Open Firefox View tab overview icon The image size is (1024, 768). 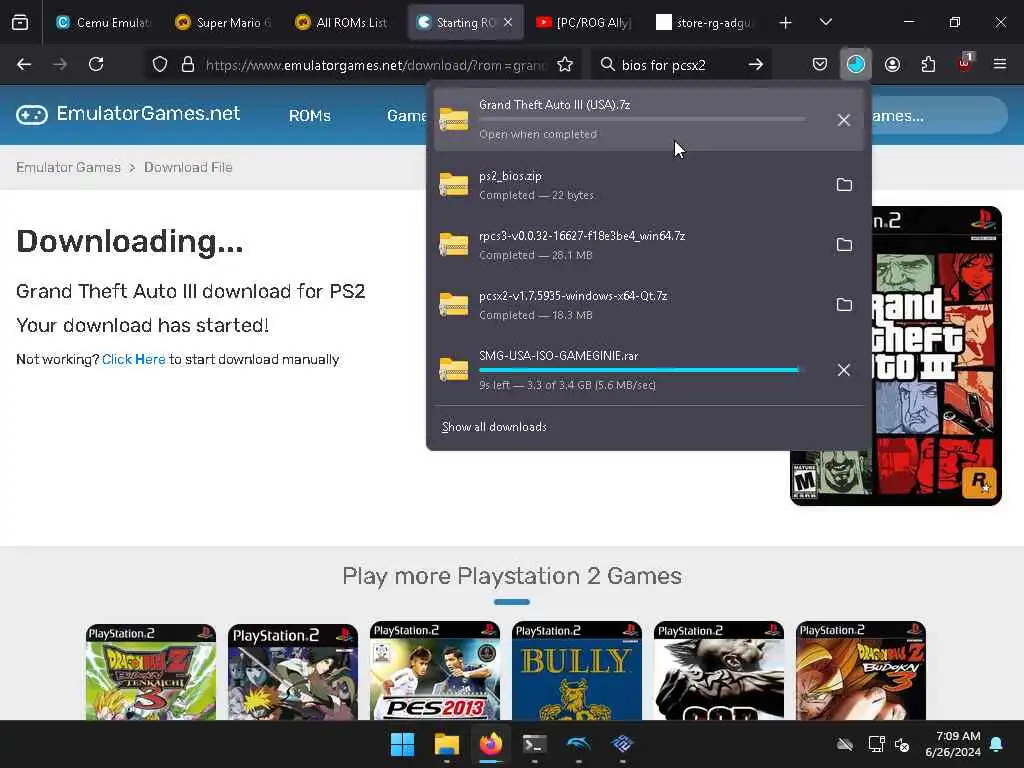click(x=20, y=23)
